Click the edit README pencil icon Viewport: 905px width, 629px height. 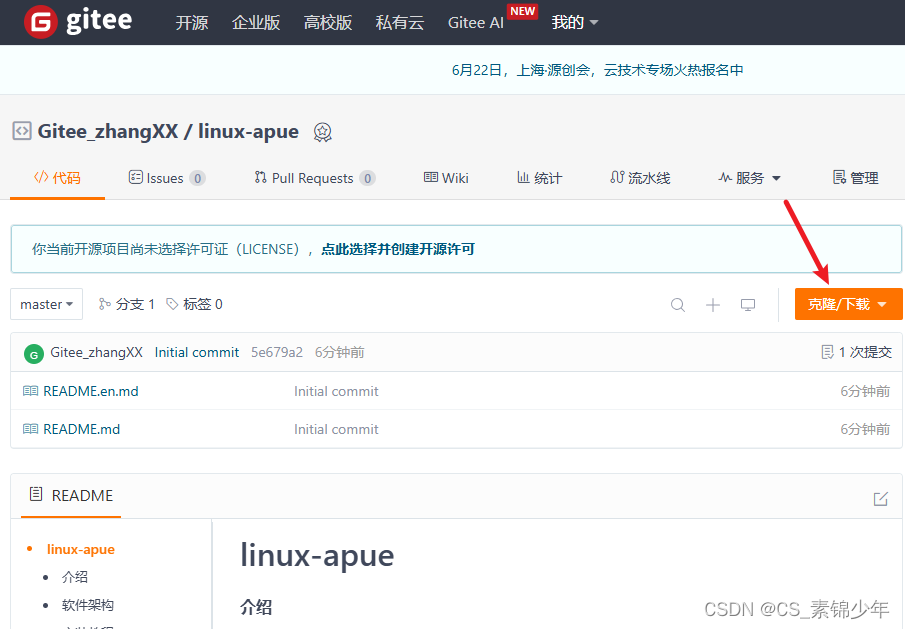[880, 499]
